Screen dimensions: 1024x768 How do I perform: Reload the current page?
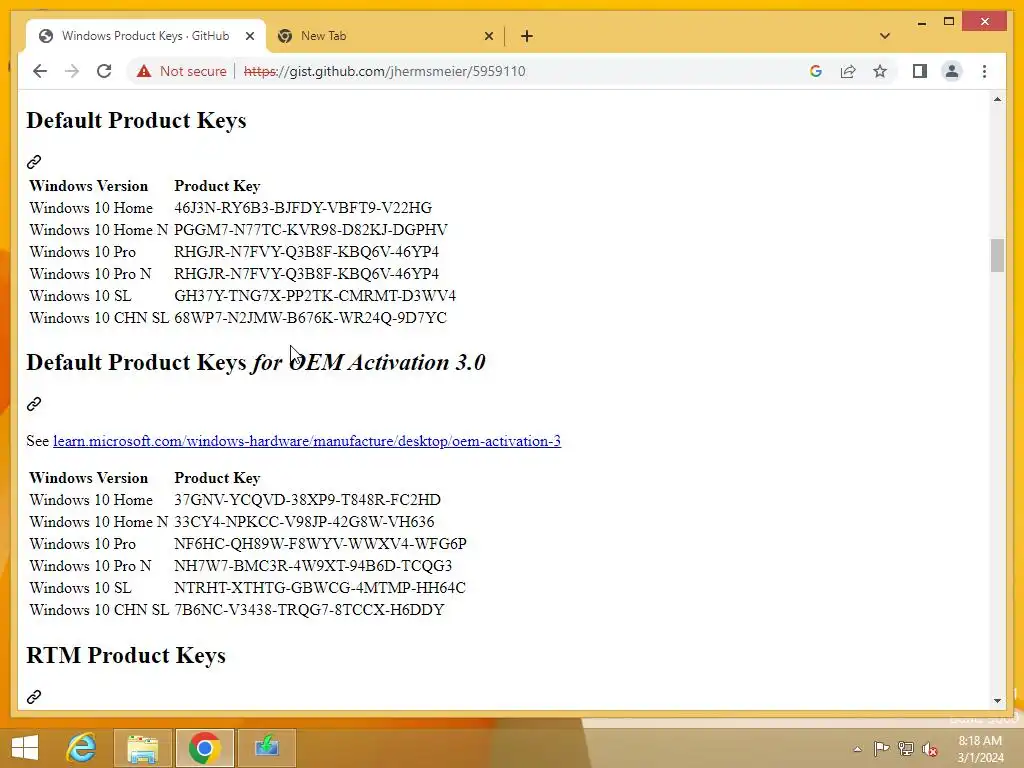[104, 71]
